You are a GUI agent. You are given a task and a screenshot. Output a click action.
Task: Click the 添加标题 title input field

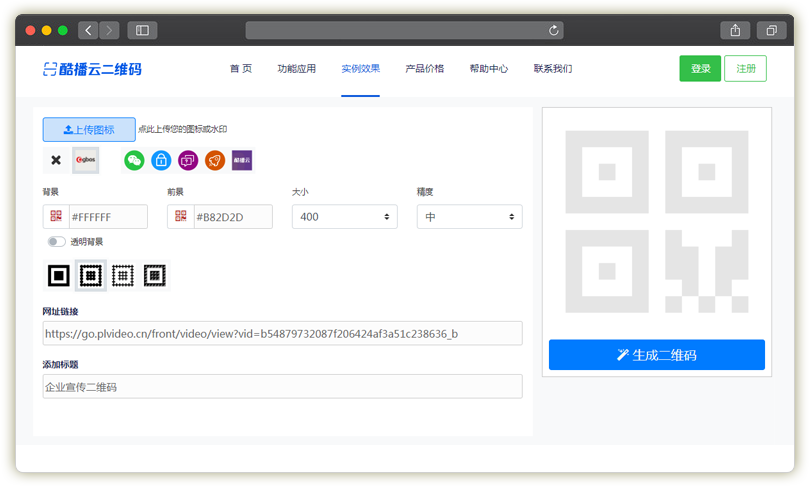(x=283, y=387)
